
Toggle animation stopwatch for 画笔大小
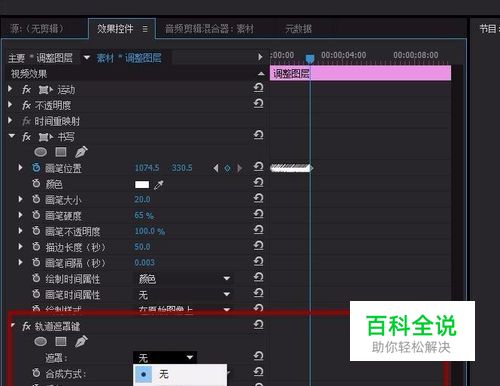pos(36,199)
